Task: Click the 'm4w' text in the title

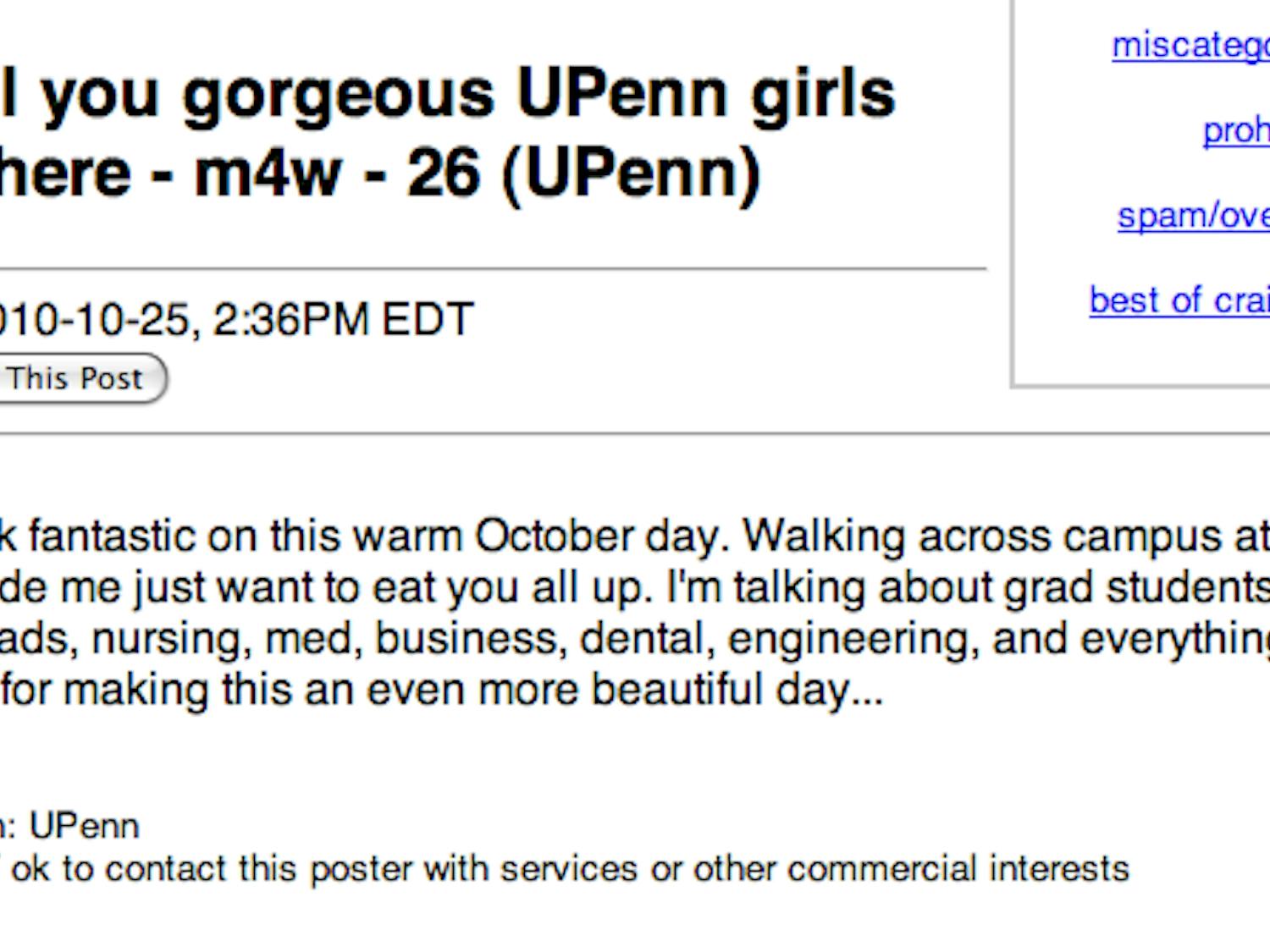Action: click(x=268, y=173)
